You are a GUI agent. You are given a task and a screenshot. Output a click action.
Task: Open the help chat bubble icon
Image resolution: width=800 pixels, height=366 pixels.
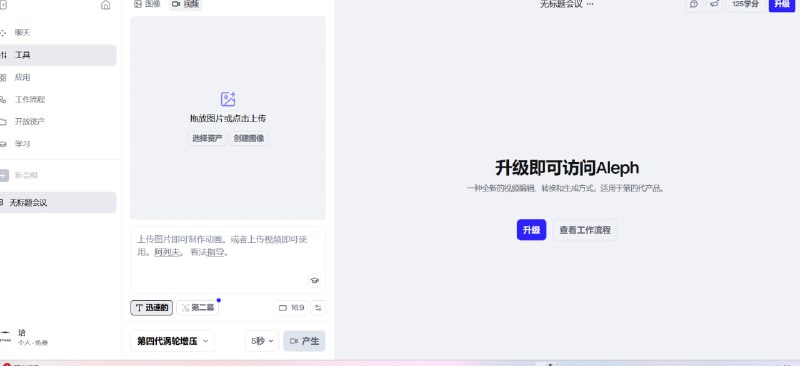[x=693, y=4]
